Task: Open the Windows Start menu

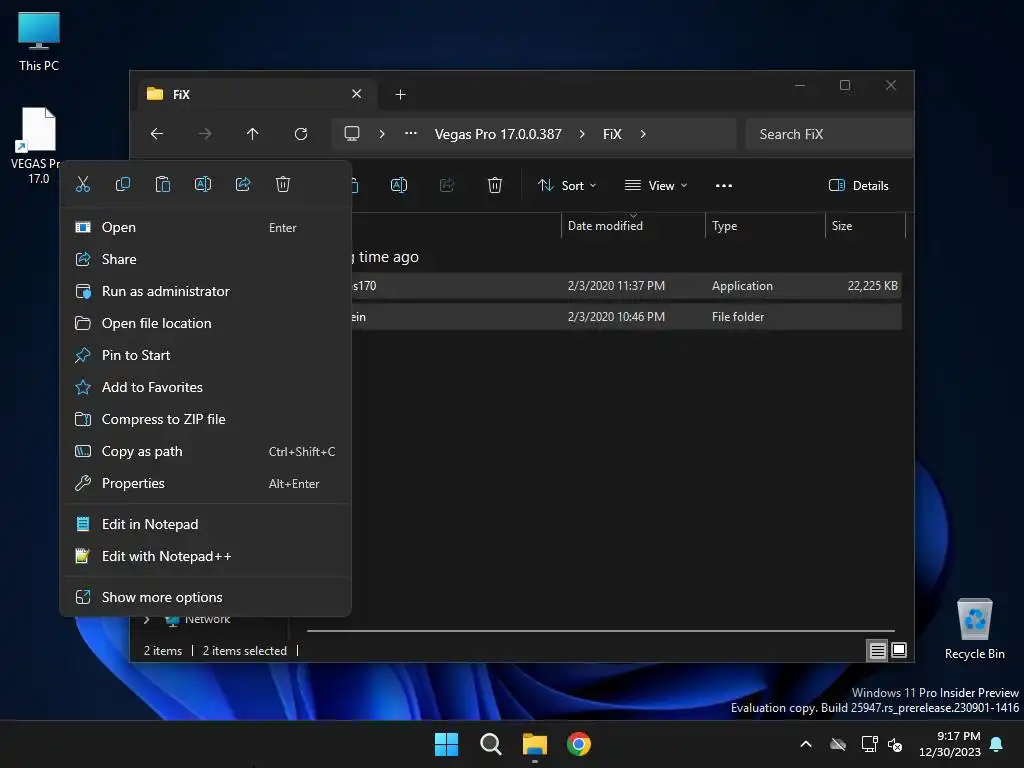Action: (447, 744)
